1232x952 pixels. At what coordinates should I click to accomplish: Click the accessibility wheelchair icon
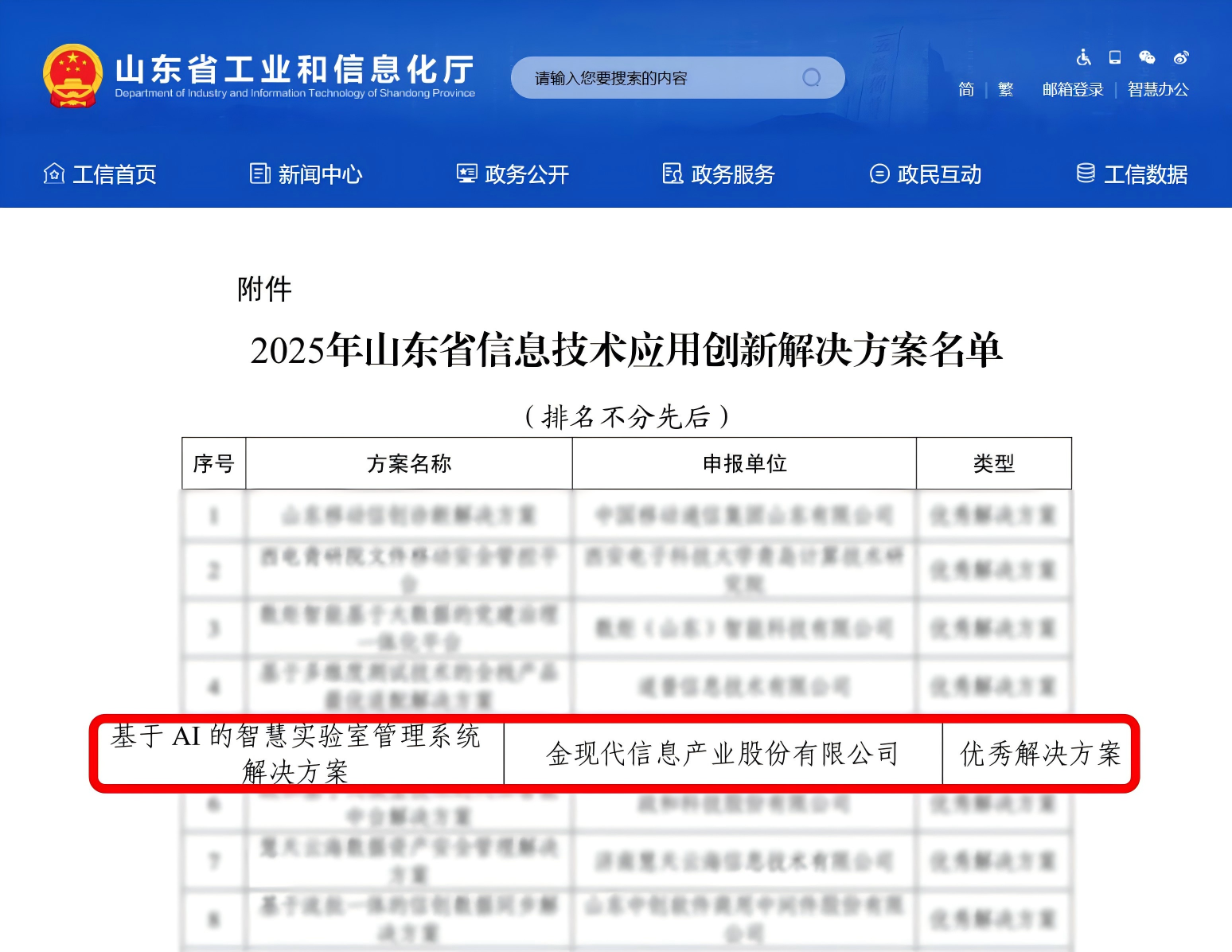click(x=1083, y=57)
